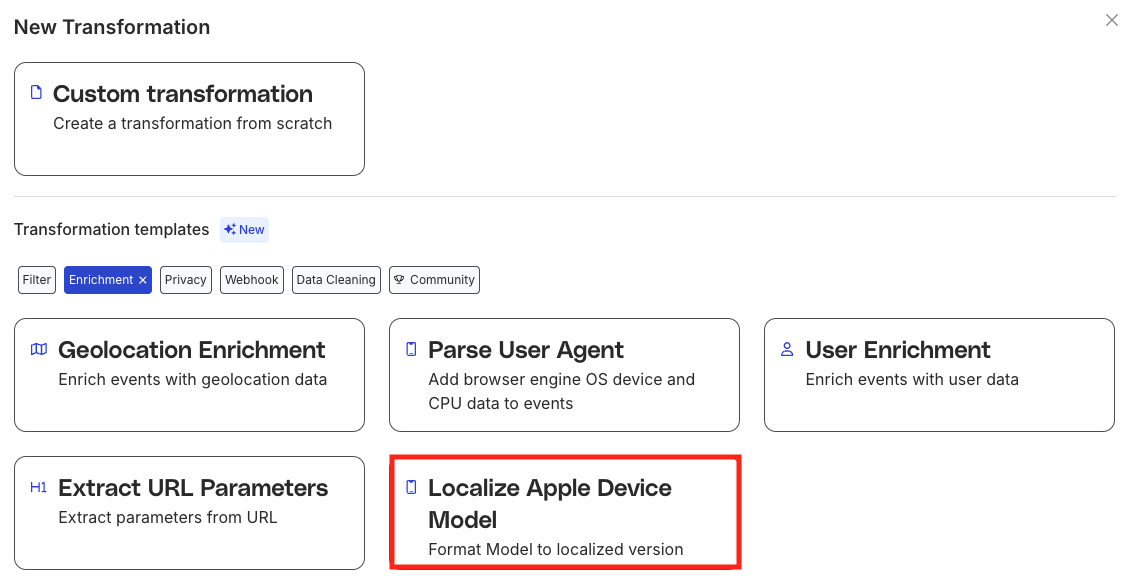Choose the Localize Apple Device Model template

[x=565, y=513]
